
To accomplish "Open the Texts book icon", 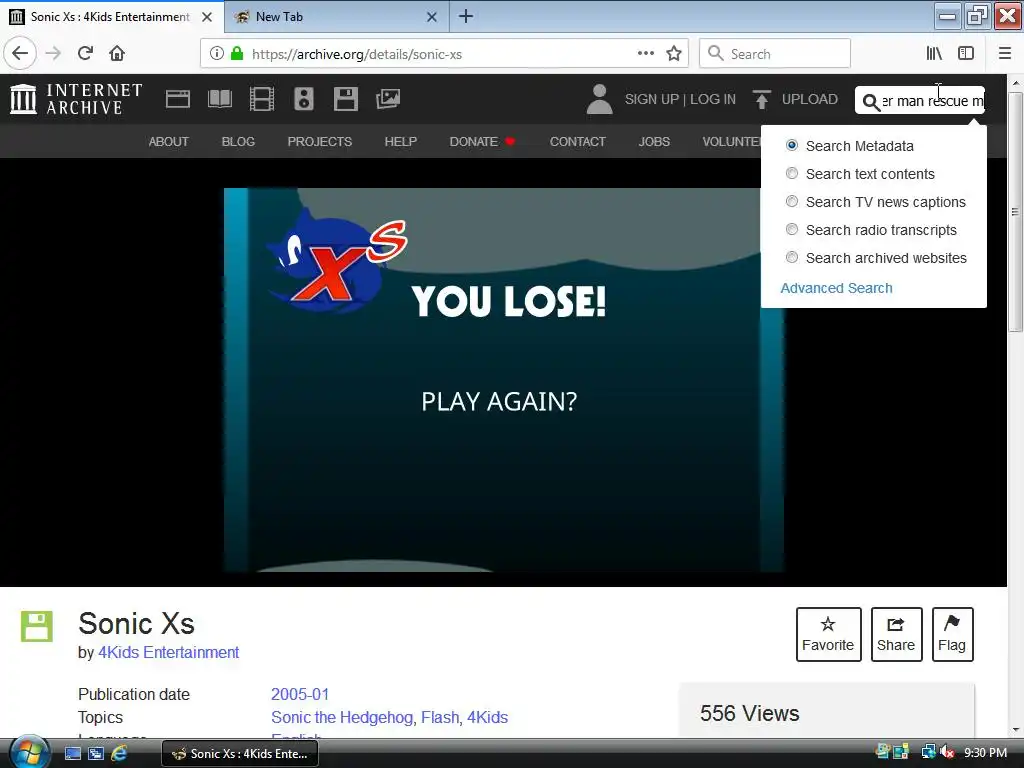I will point(219,99).
